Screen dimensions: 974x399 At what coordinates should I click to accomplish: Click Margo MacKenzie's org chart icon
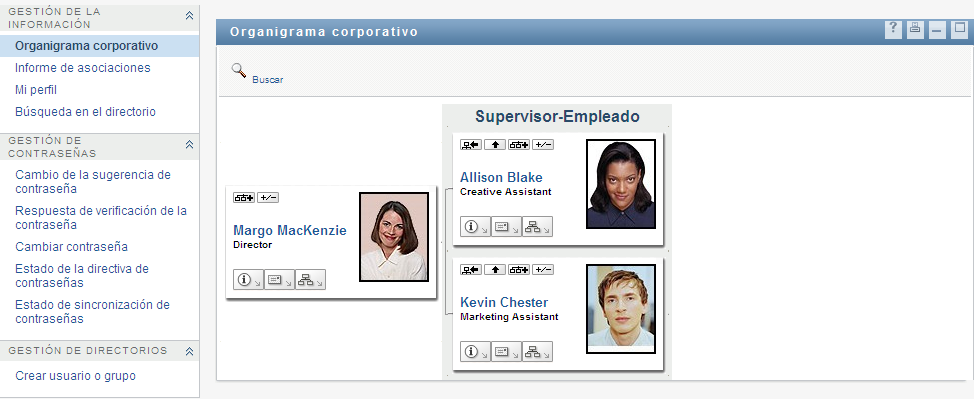pyautogui.click(x=310, y=280)
